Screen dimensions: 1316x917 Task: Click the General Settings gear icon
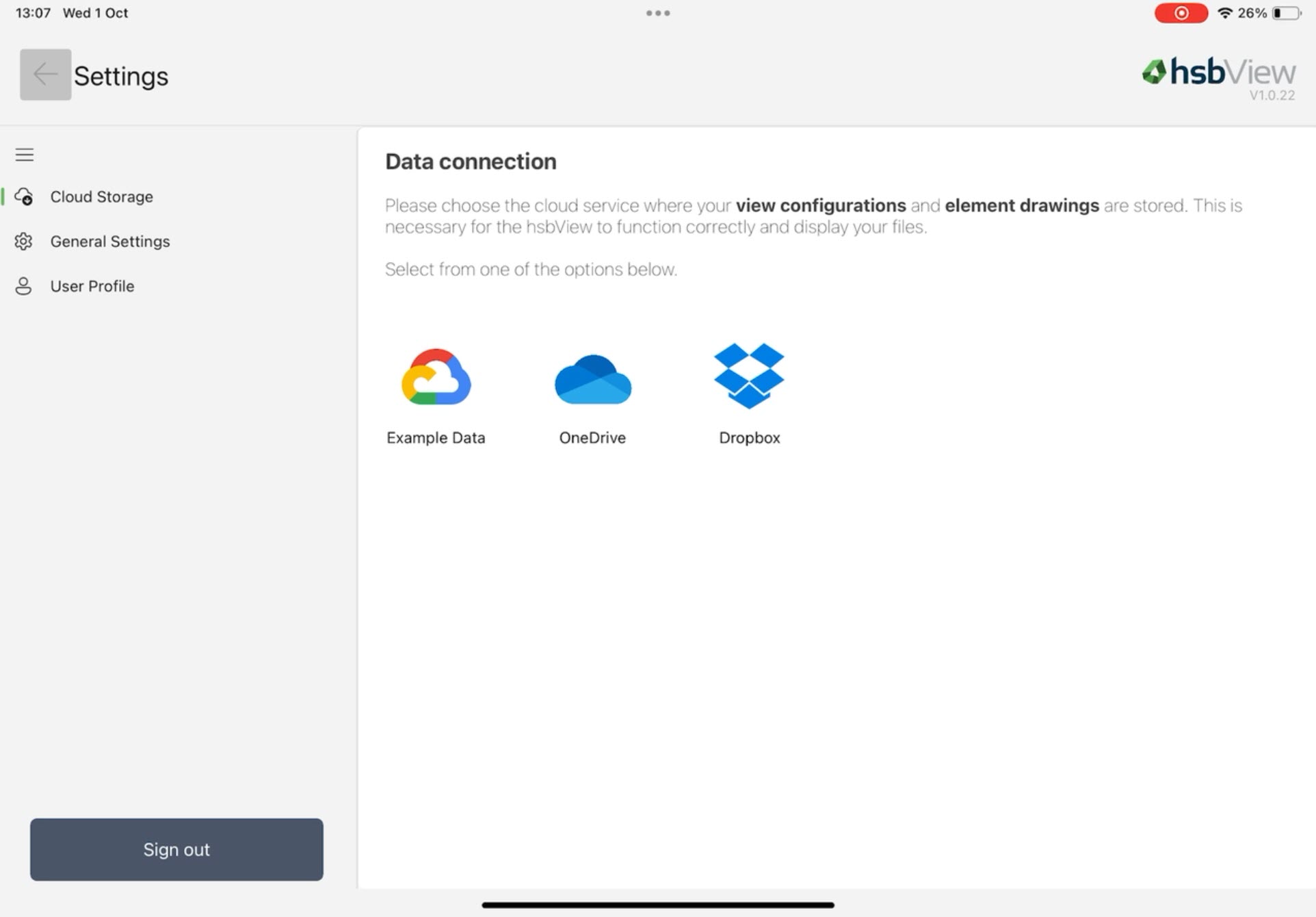(x=24, y=242)
